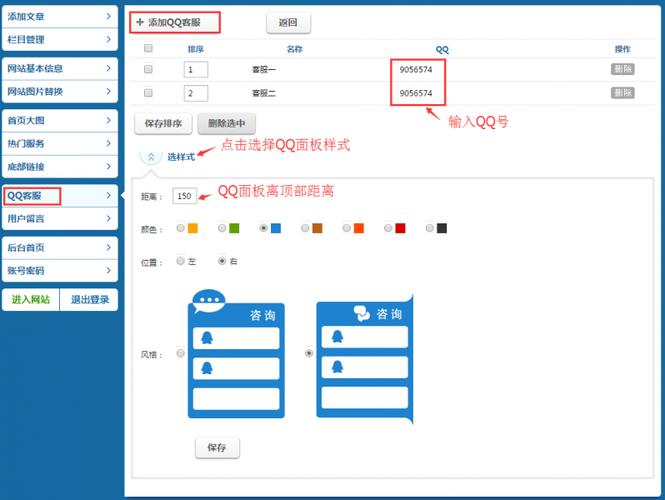Viewport: 665px width, 500px height.
Task: Click the speech-bubble style panel preview
Action: pos(236,354)
